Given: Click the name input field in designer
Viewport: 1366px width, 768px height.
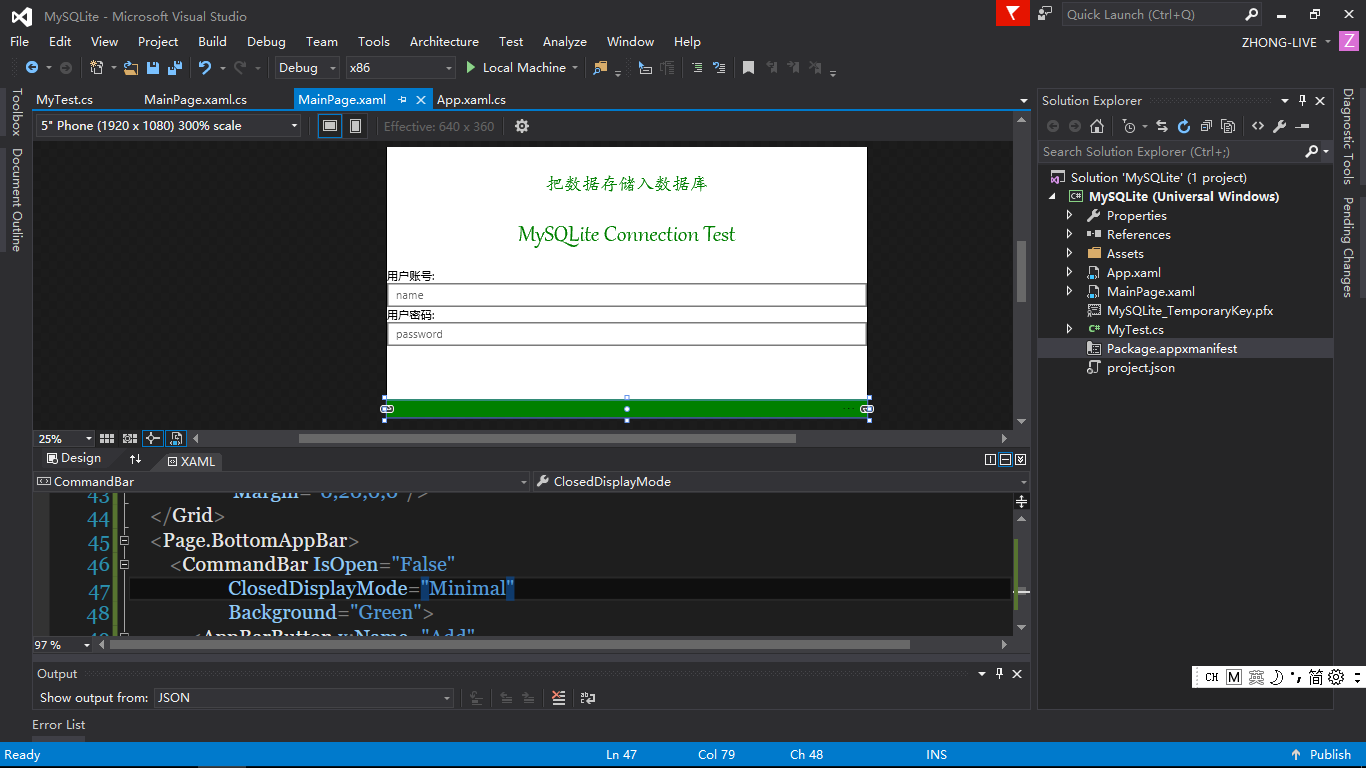Looking at the screenshot, I should pyautogui.click(x=626, y=295).
